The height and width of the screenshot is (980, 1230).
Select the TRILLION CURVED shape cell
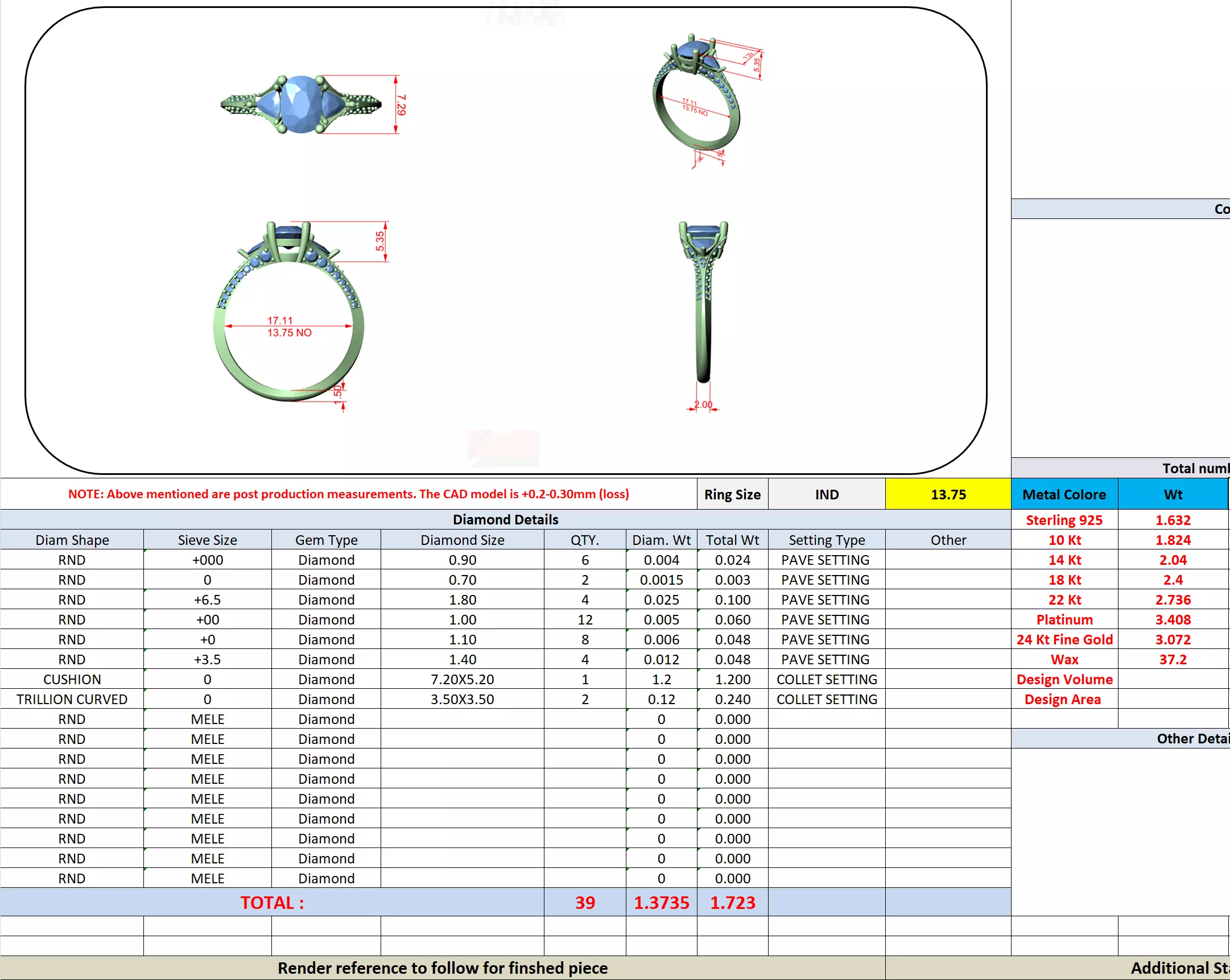[x=72, y=700]
